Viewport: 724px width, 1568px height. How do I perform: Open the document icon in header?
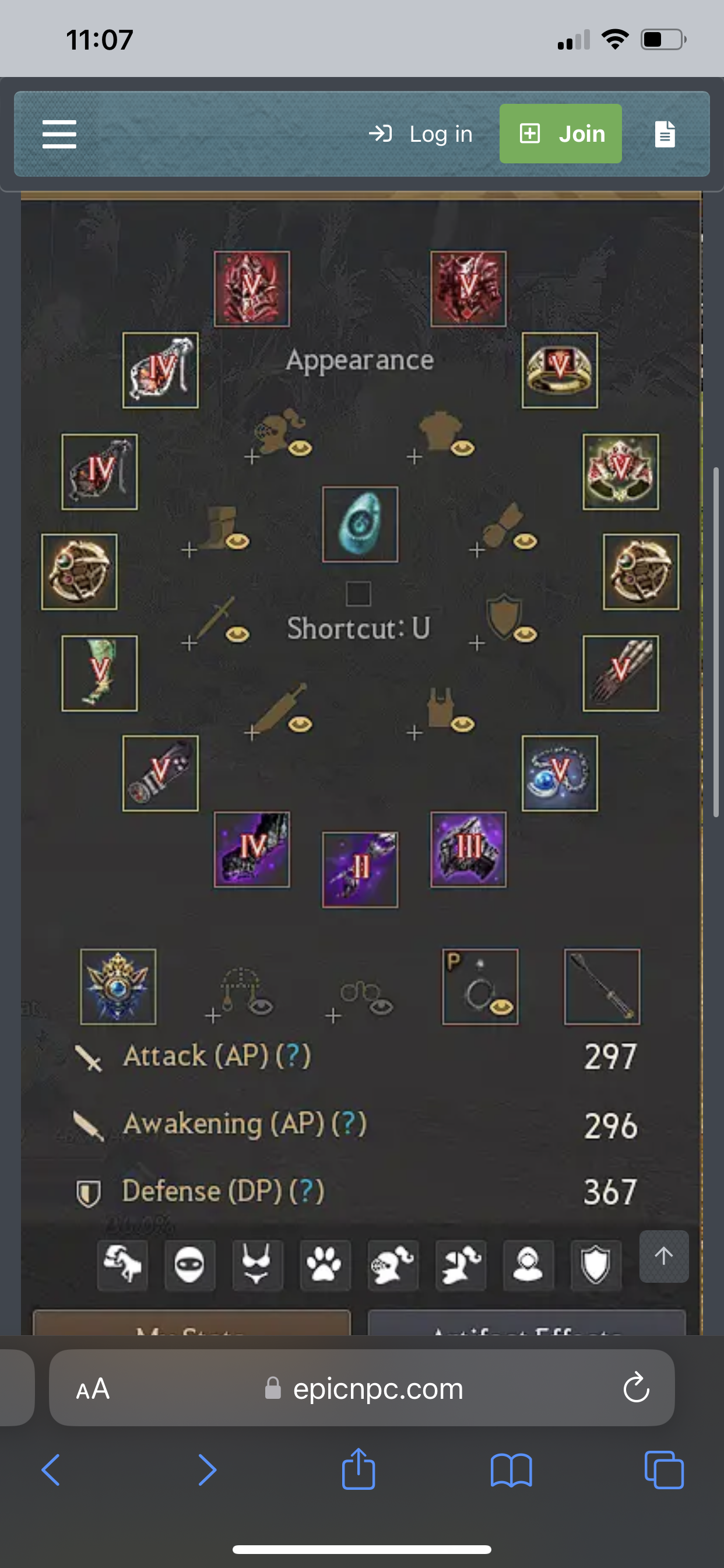(665, 134)
